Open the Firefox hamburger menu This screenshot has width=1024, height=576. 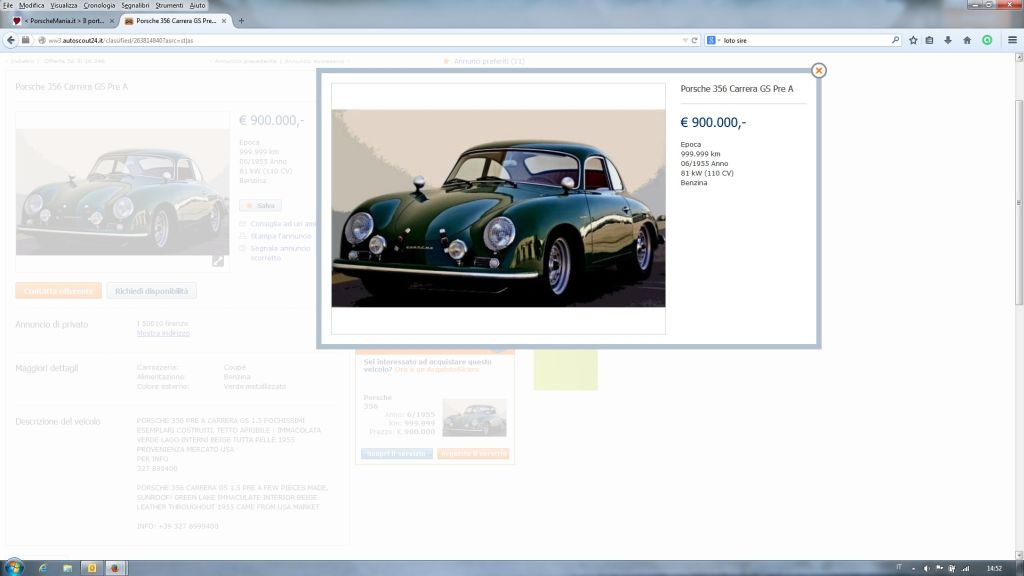click(1012, 40)
